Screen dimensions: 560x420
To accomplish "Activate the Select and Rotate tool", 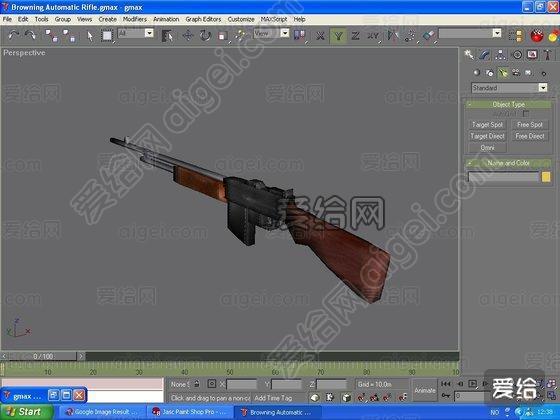I will click(205, 35).
